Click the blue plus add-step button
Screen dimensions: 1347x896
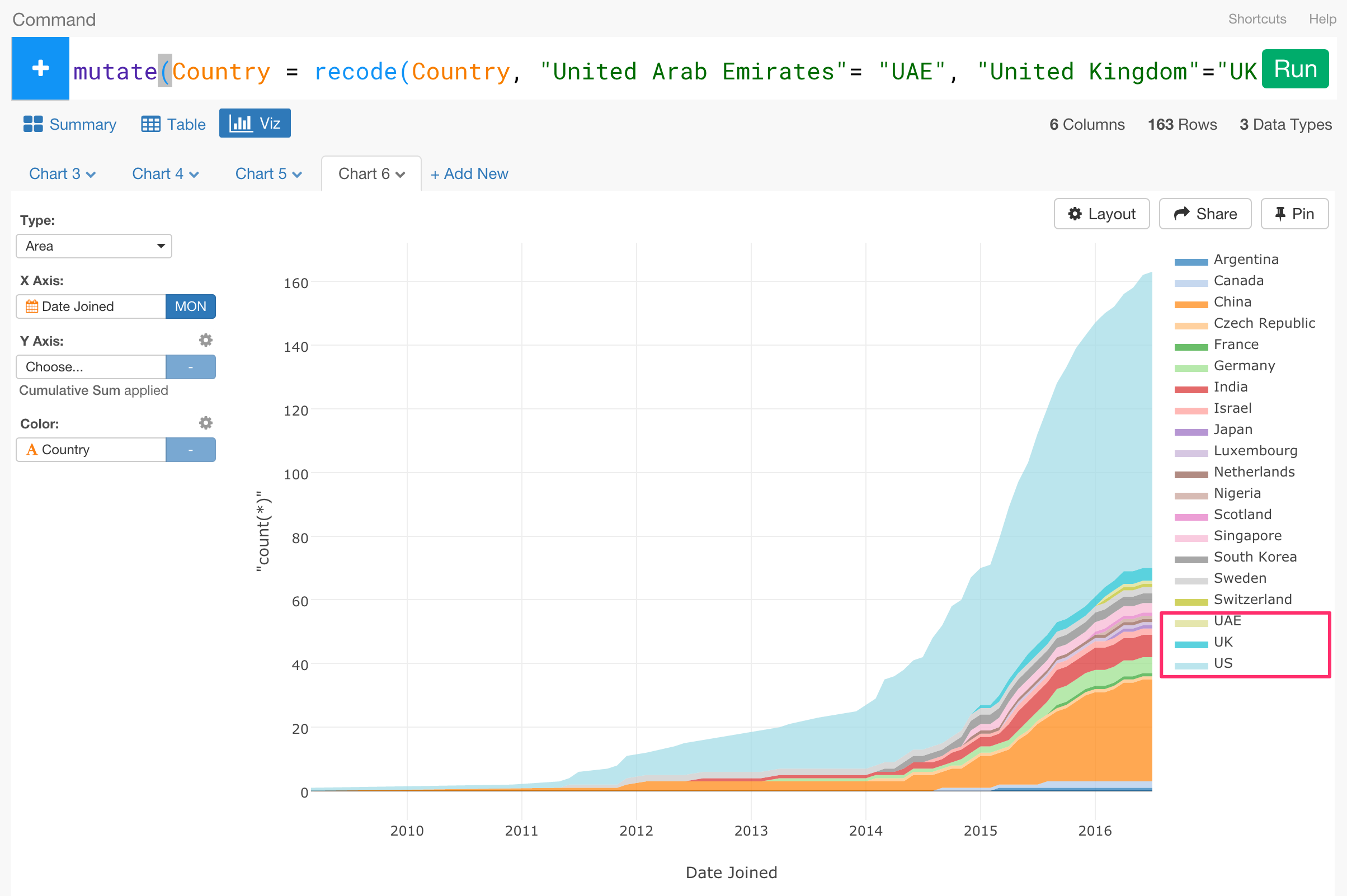tap(40, 69)
